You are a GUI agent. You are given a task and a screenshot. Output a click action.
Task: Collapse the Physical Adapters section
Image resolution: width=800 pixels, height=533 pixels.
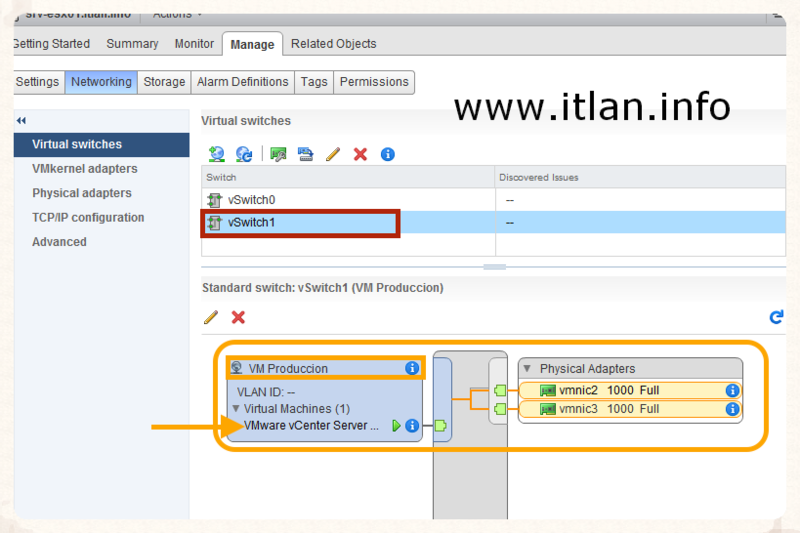[x=528, y=369]
